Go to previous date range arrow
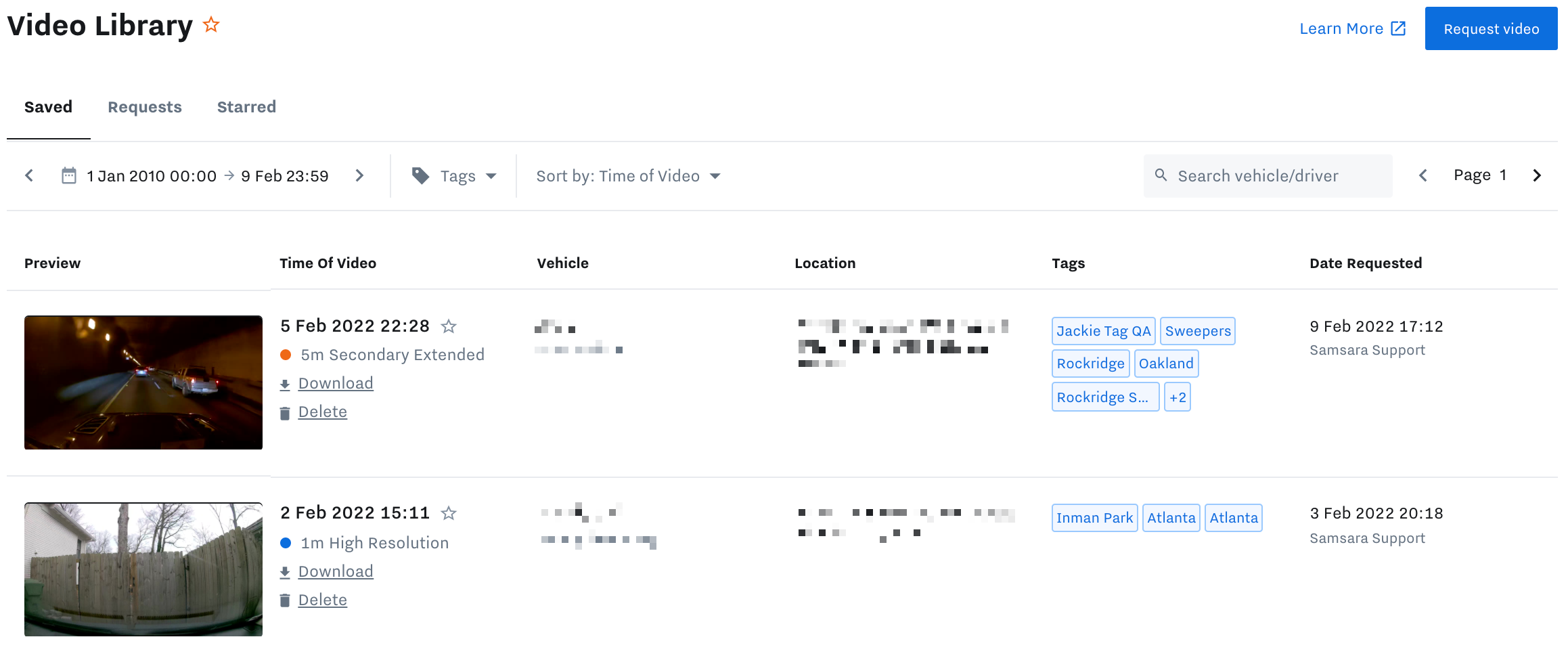This screenshot has height=658, width=1568. click(29, 176)
